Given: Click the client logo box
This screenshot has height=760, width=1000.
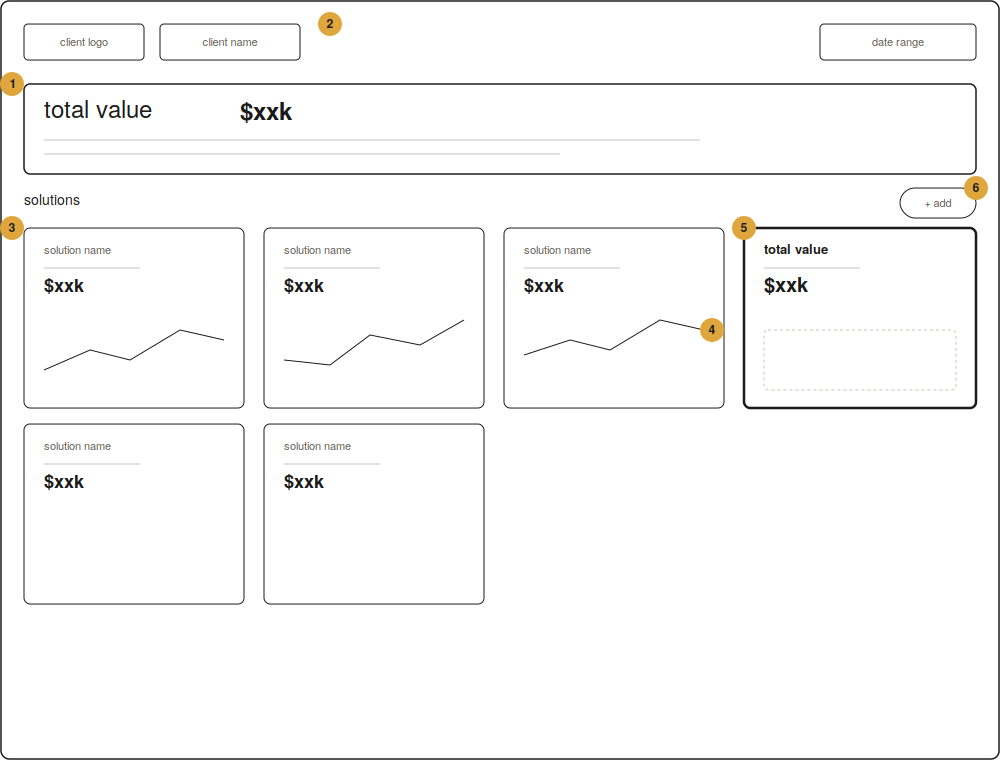Looking at the screenshot, I should (84, 42).
